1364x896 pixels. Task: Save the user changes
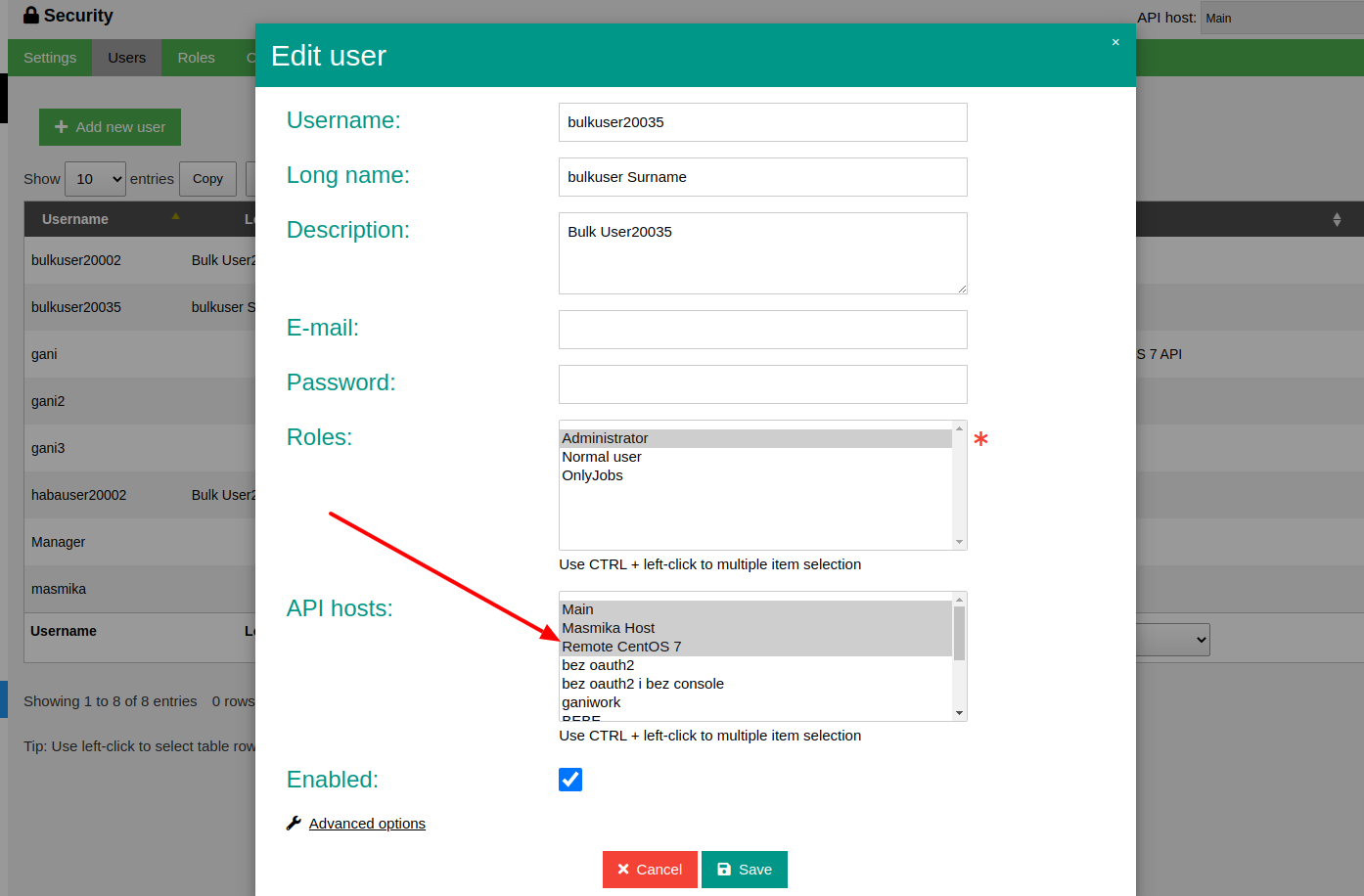click(x=745, y=870)
